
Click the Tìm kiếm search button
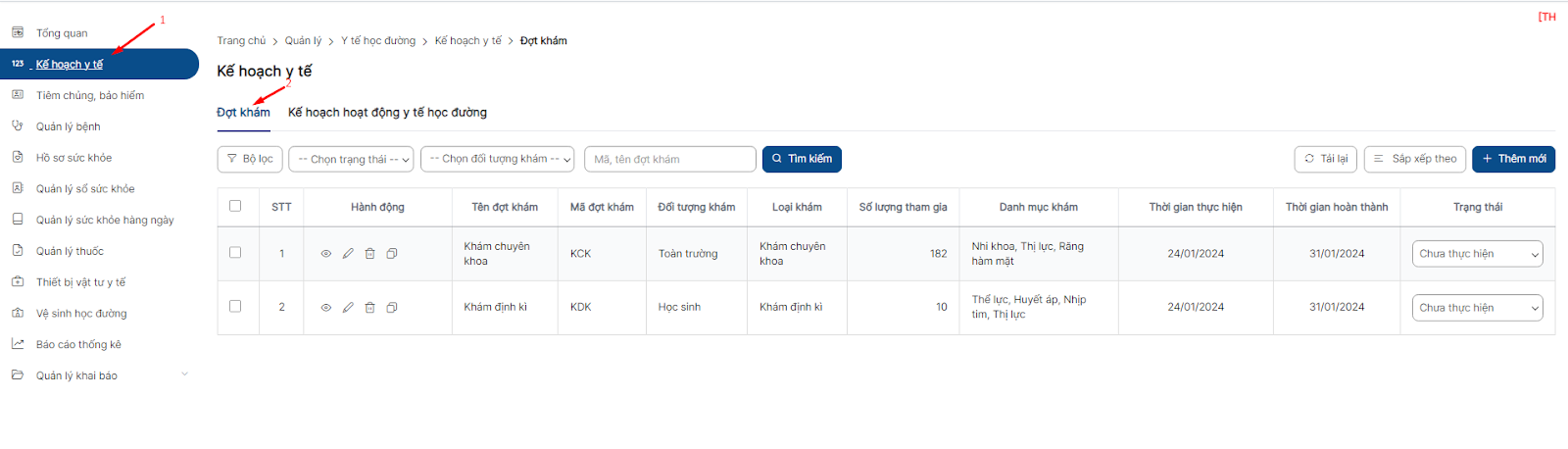pos(801,159)
